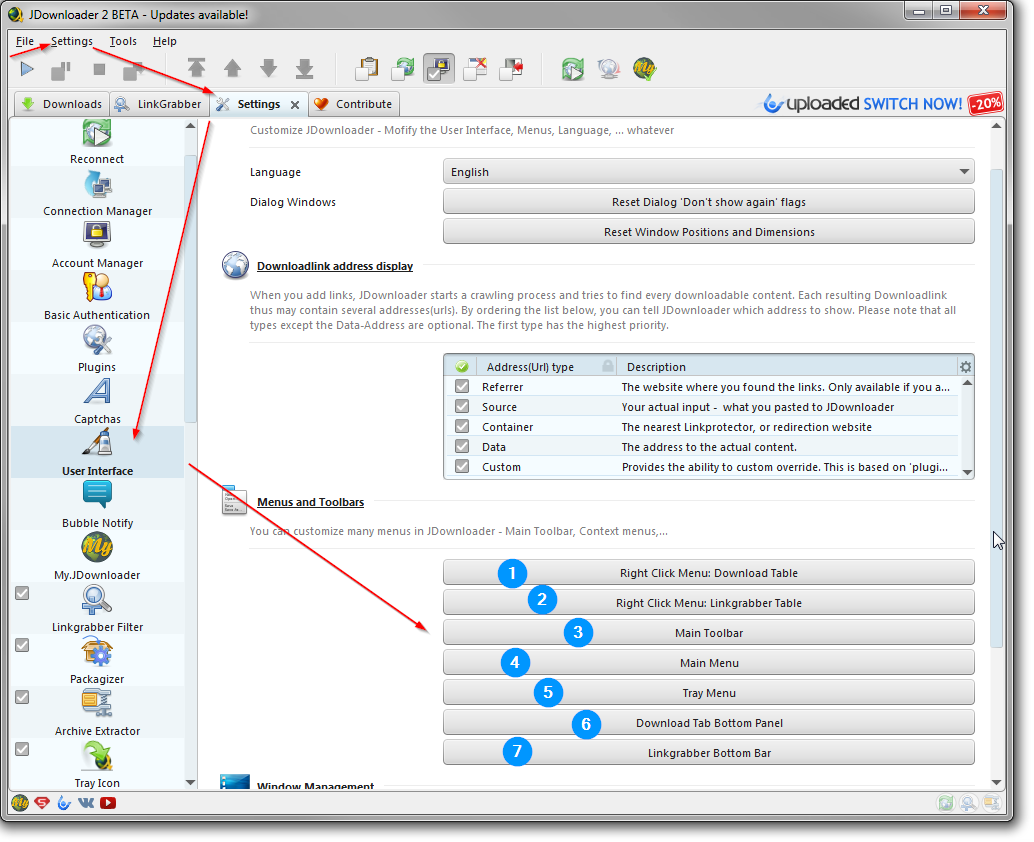
Task: Open the update check globe icon in the toolbar
Action: pyautogui.click(x=609, y=69)
